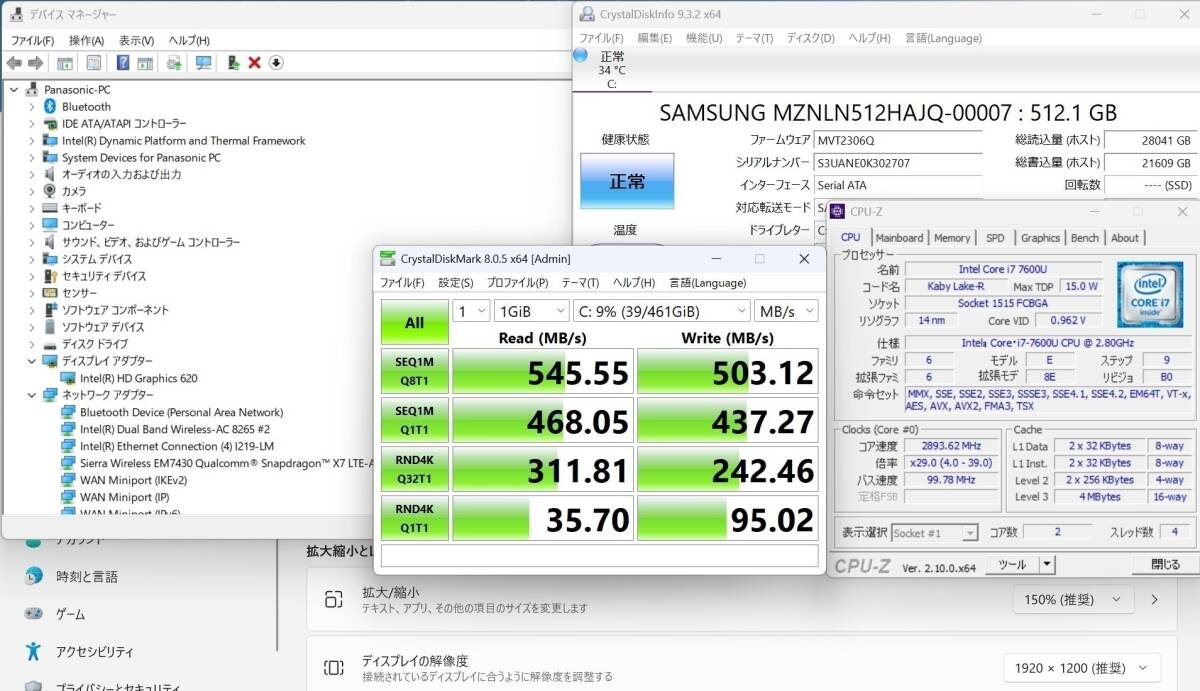Expand the IDE ATA/ATAPI controller category
The height and width of the screenshot is (691, 1200).
click(x=31, y=123)
